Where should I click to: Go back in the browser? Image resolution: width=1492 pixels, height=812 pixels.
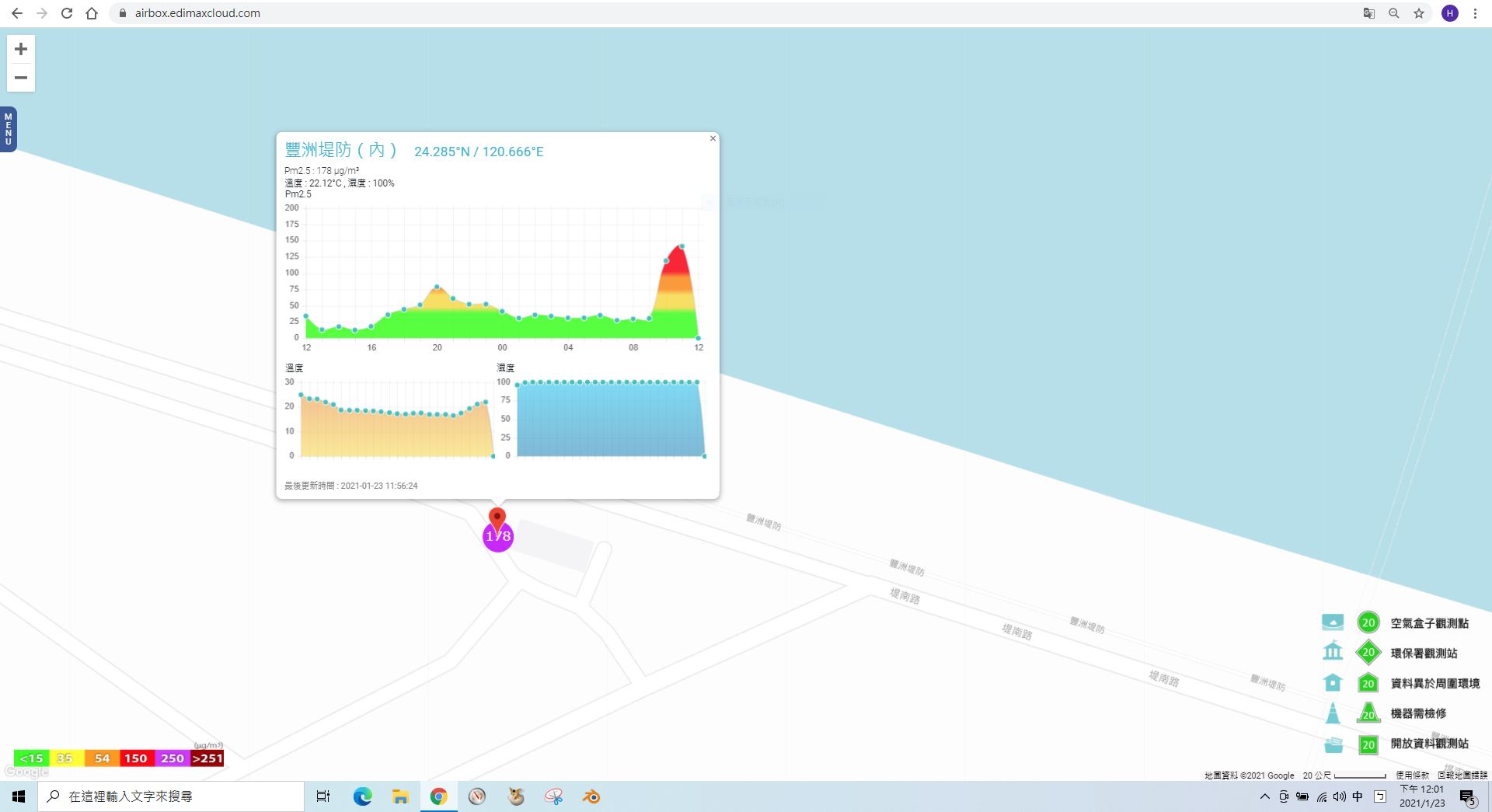17,13
